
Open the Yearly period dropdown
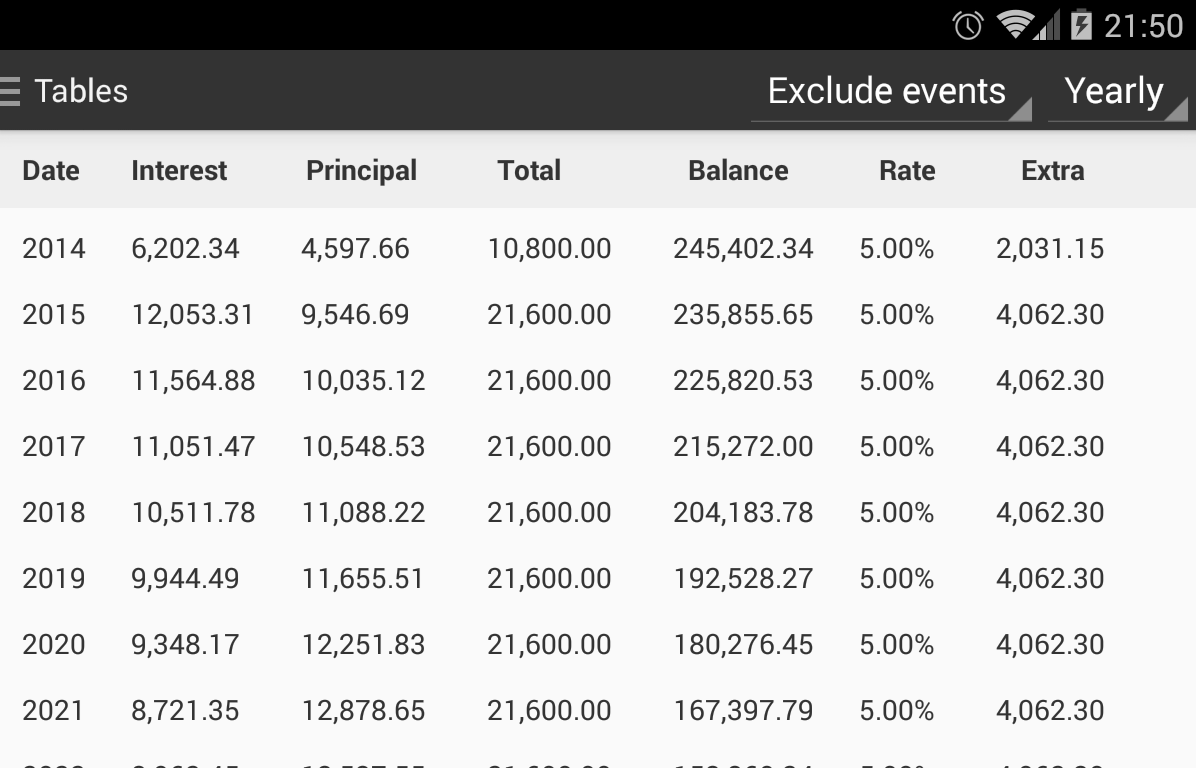1115,92
